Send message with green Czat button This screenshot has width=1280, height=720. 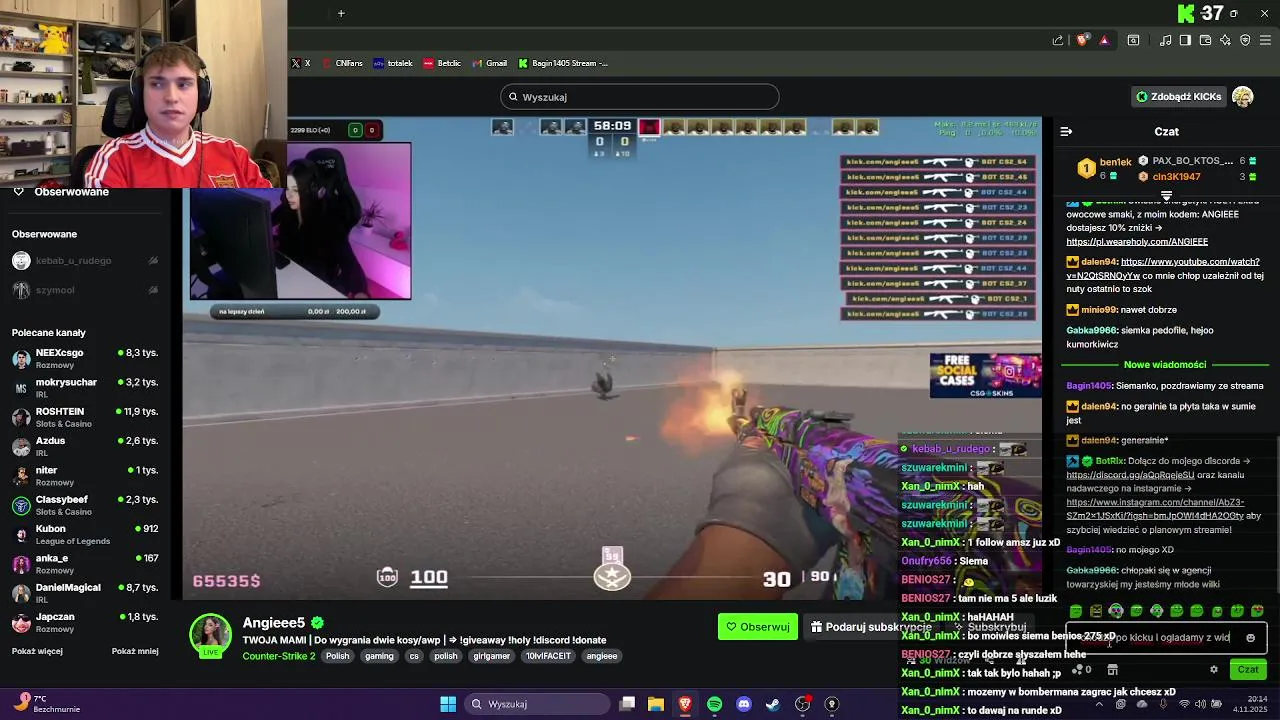[1248, 670]
